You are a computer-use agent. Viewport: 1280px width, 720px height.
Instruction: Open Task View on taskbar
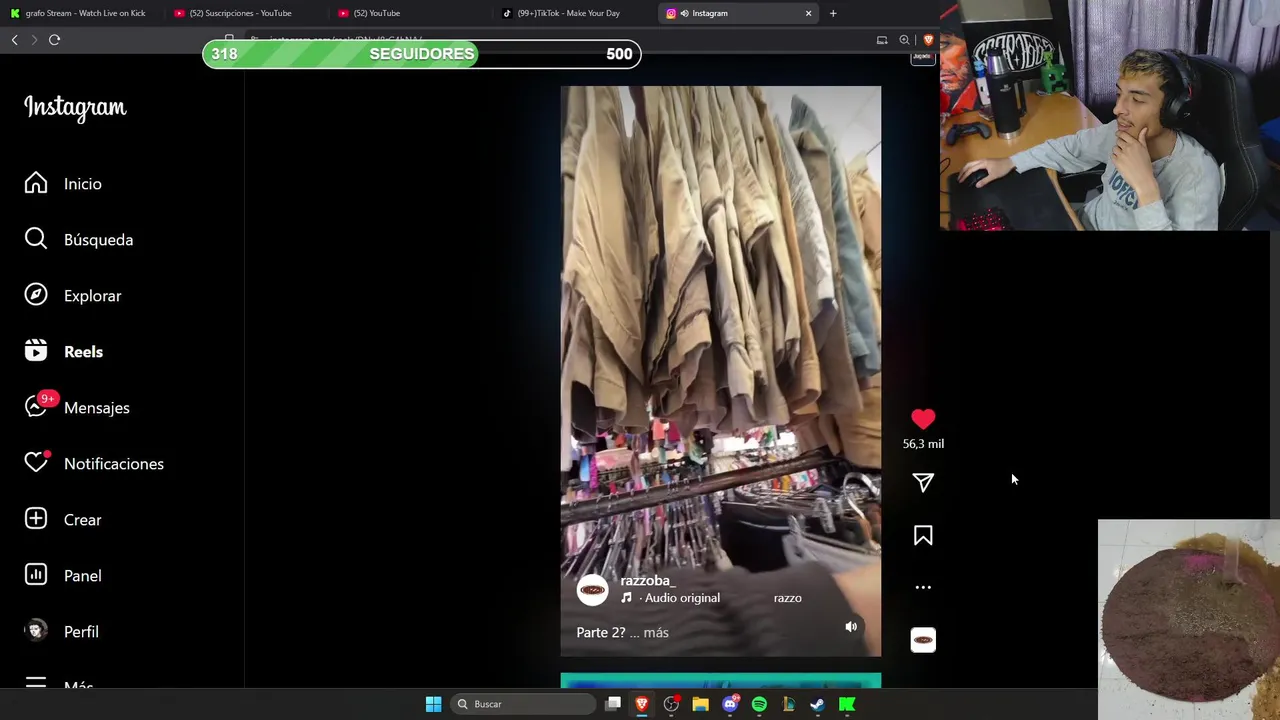click(613, 704)
